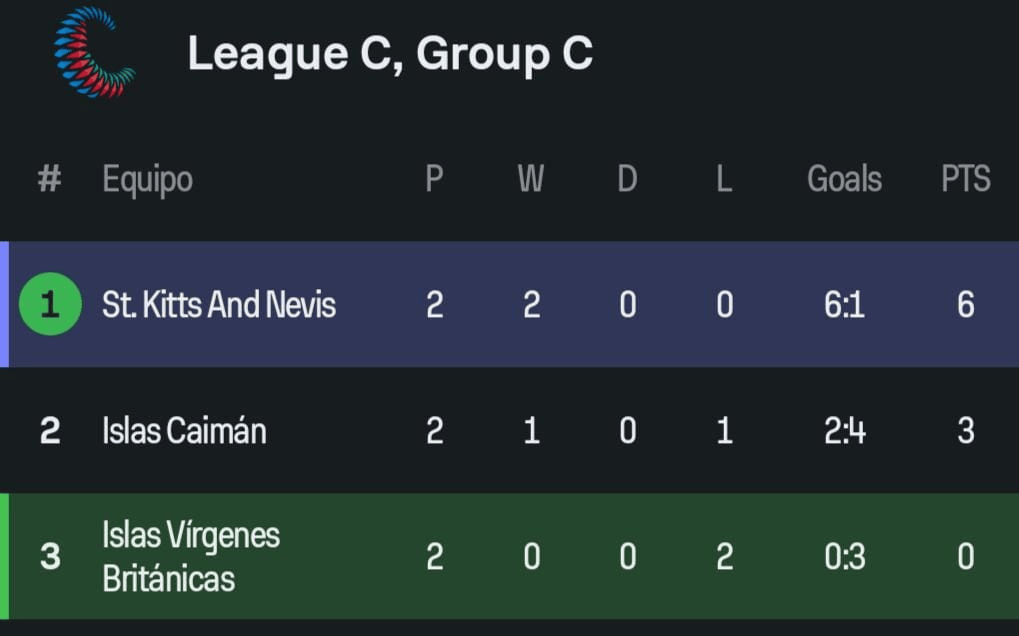The image size is (1019, 636).
Task: Sort table by the L column
Action: click(x=724, y=180)
